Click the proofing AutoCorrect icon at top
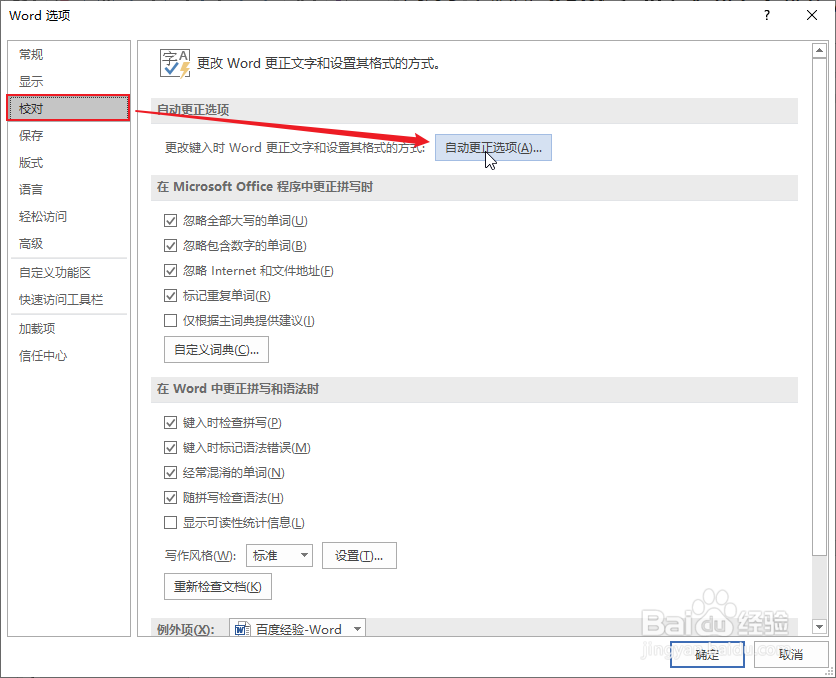836x678 pixels. pos(175,64)
